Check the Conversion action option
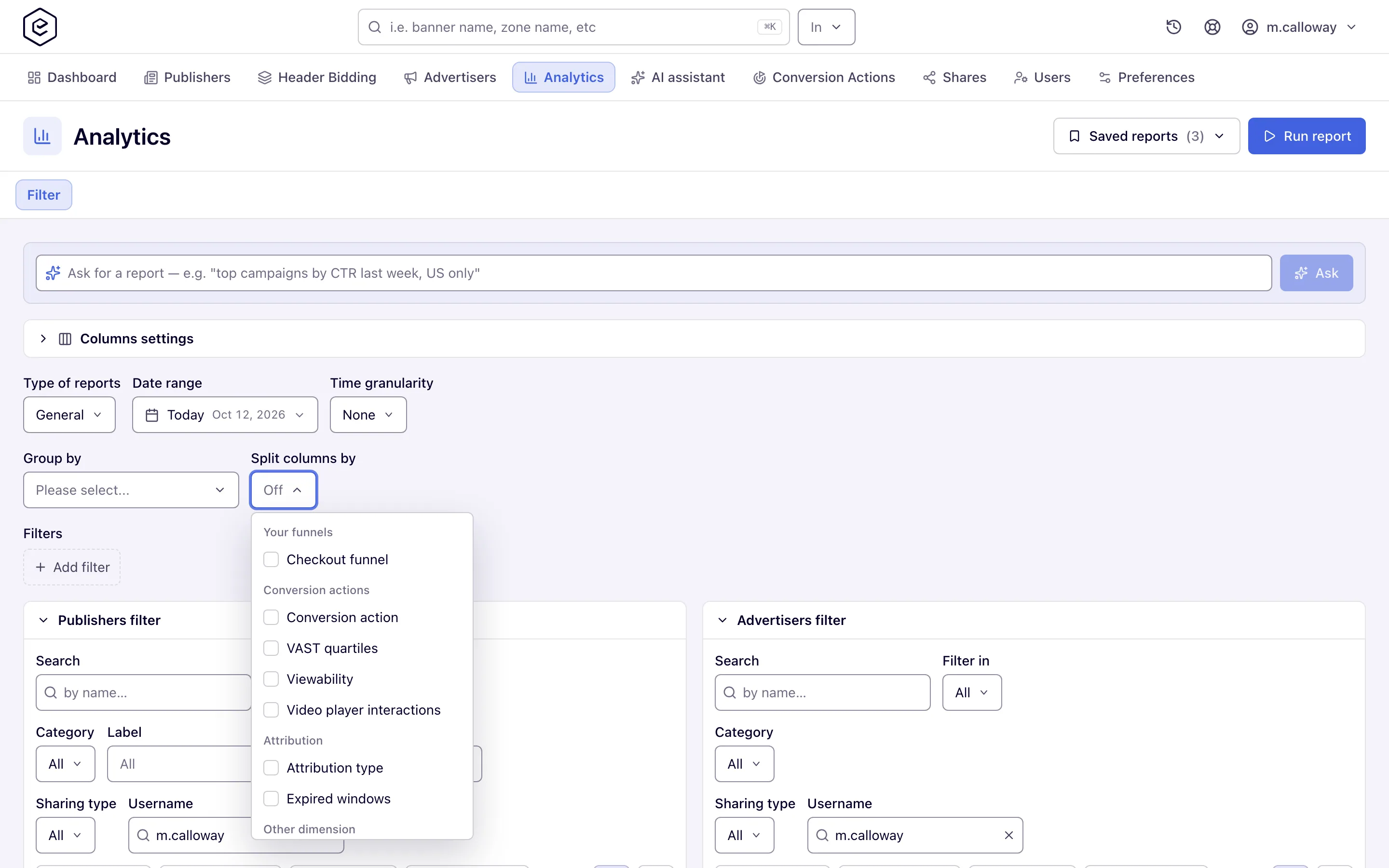Image resolution: width=1389 pixels, height=868 pixels. click(x=271, y=617)
